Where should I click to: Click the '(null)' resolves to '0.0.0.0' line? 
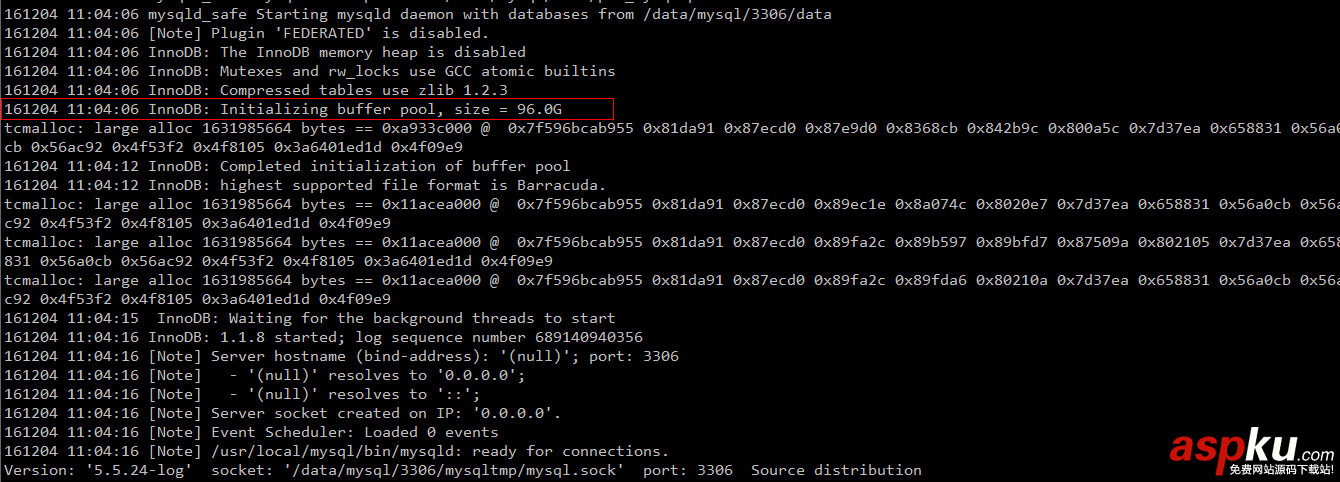377,375
